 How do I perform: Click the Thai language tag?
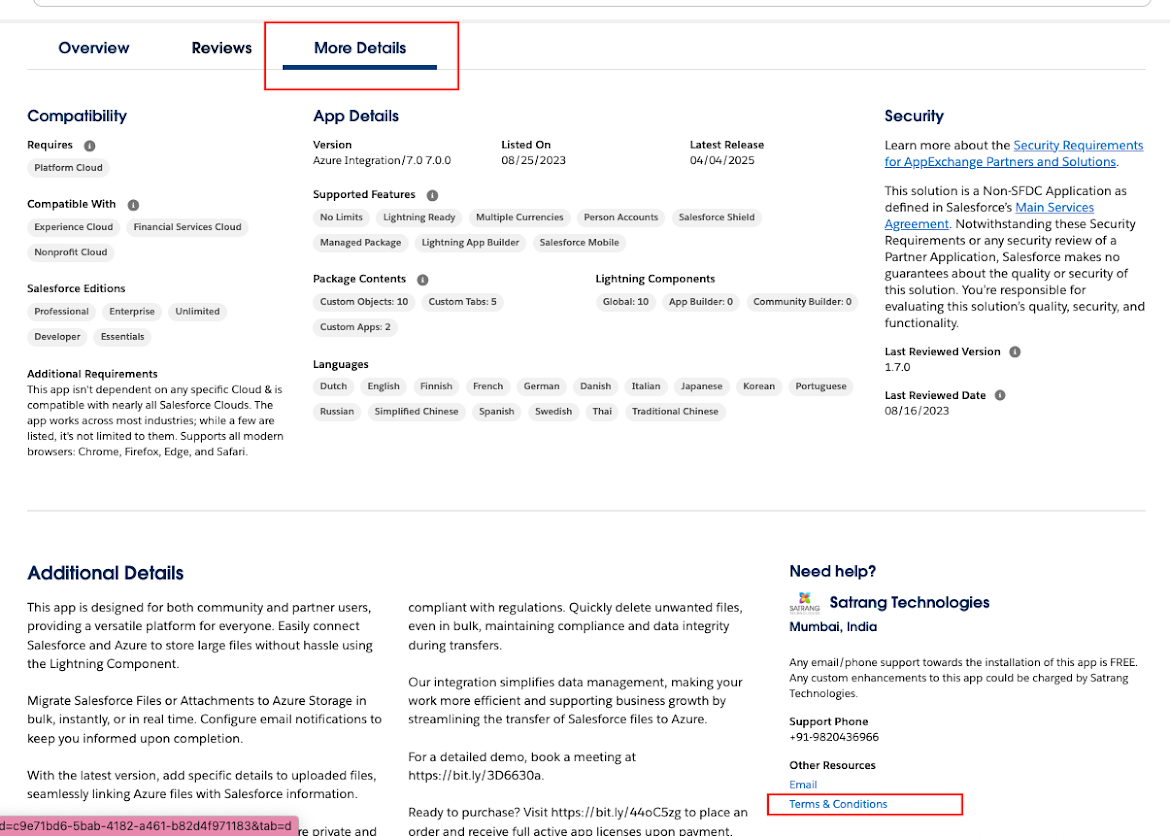click(x=602, y=411)
